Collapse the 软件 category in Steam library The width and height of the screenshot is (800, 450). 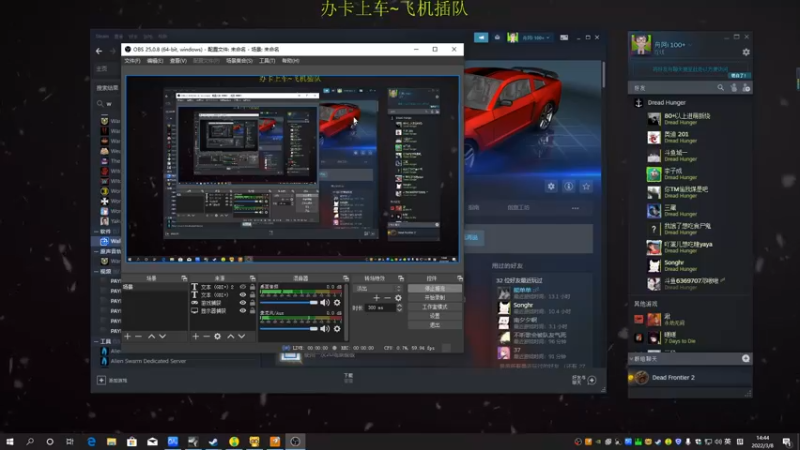(x=96, y=231)
